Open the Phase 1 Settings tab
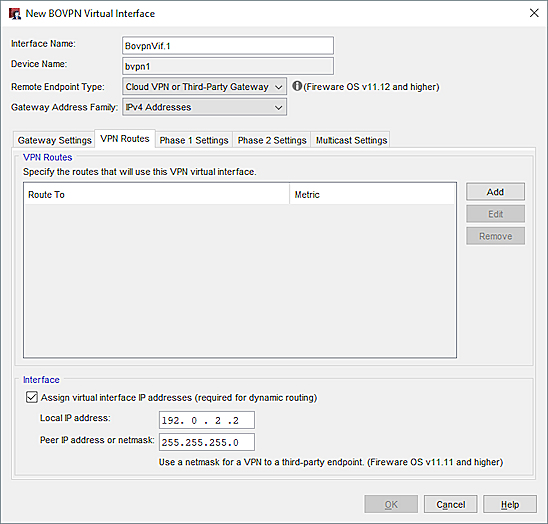The width and height of the screenshot is (548, 524). (194, 140)
